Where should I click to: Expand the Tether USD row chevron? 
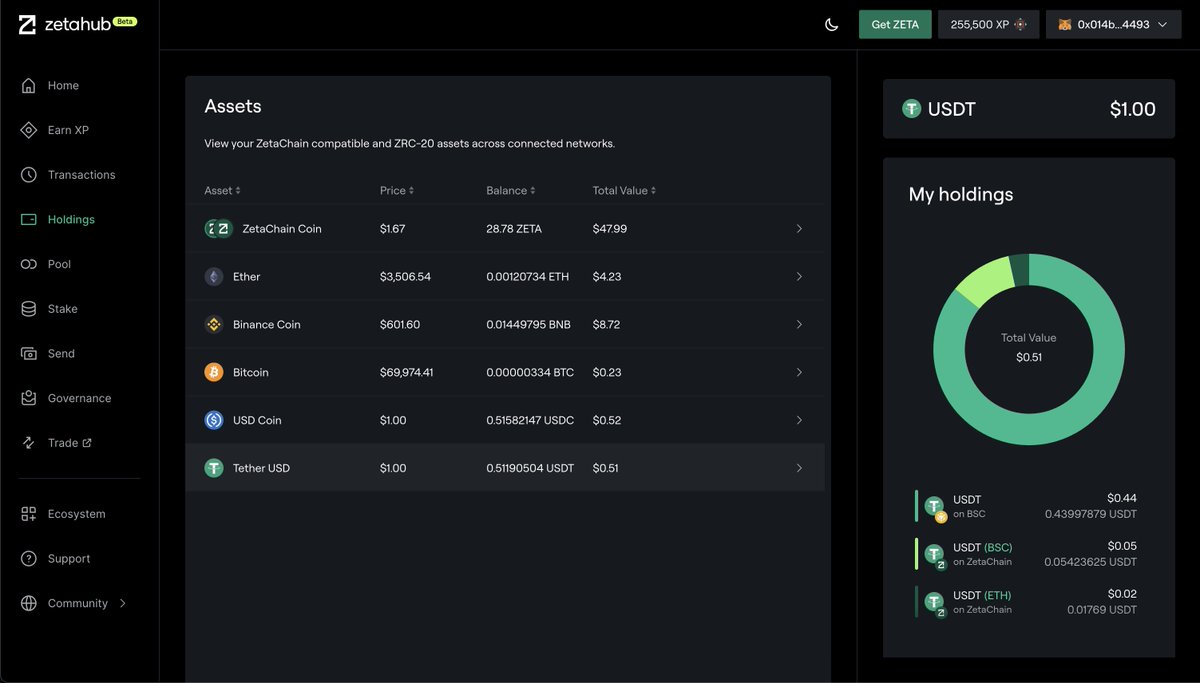(799, 468)
